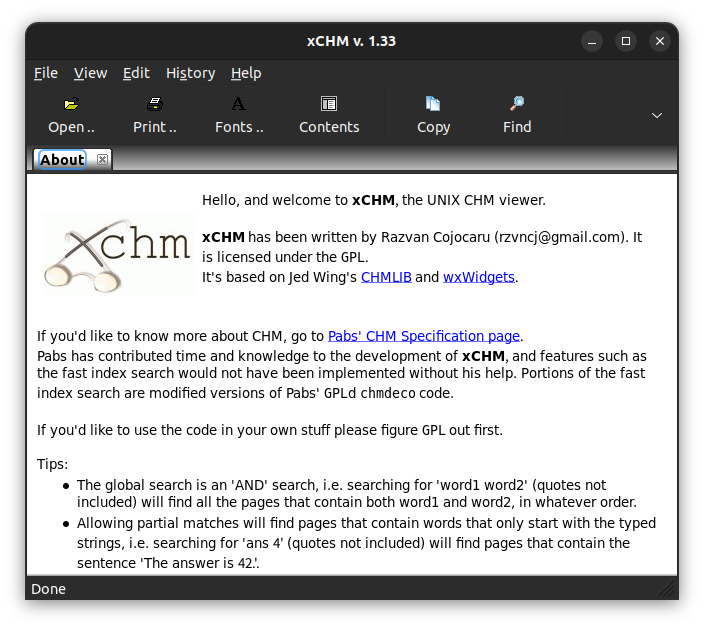
Task: Open the Edit menu
Action: click(x=136, y=73)
